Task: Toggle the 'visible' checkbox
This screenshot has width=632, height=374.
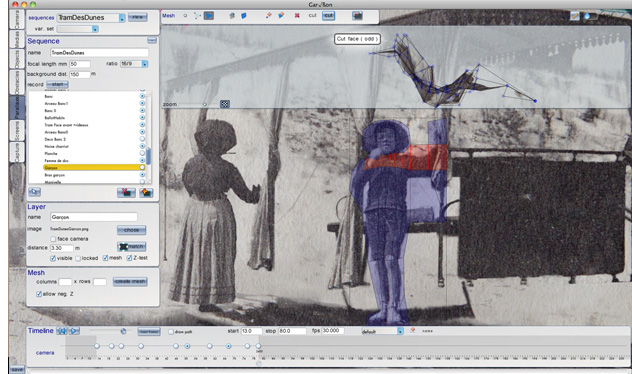Action: [53, 258]
